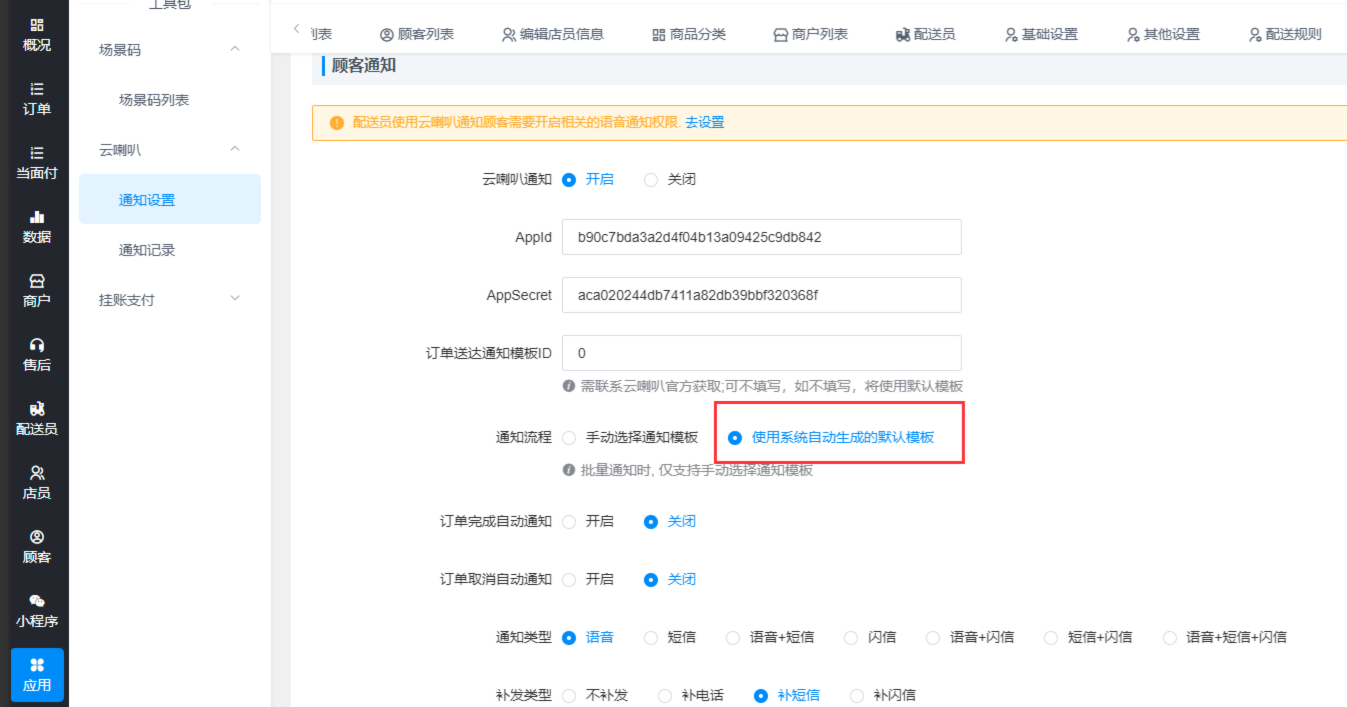Open 顾客 customers in left sidebar
1347x707 pixels.
tap(36, 547)
